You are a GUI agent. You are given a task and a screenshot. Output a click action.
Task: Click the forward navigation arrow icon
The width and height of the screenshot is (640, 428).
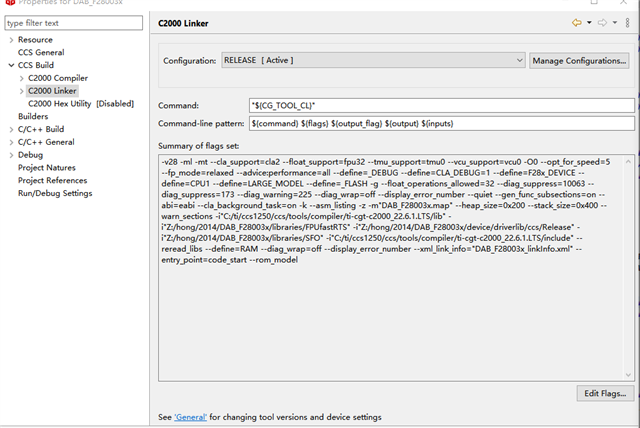click(x=602, y=22)
